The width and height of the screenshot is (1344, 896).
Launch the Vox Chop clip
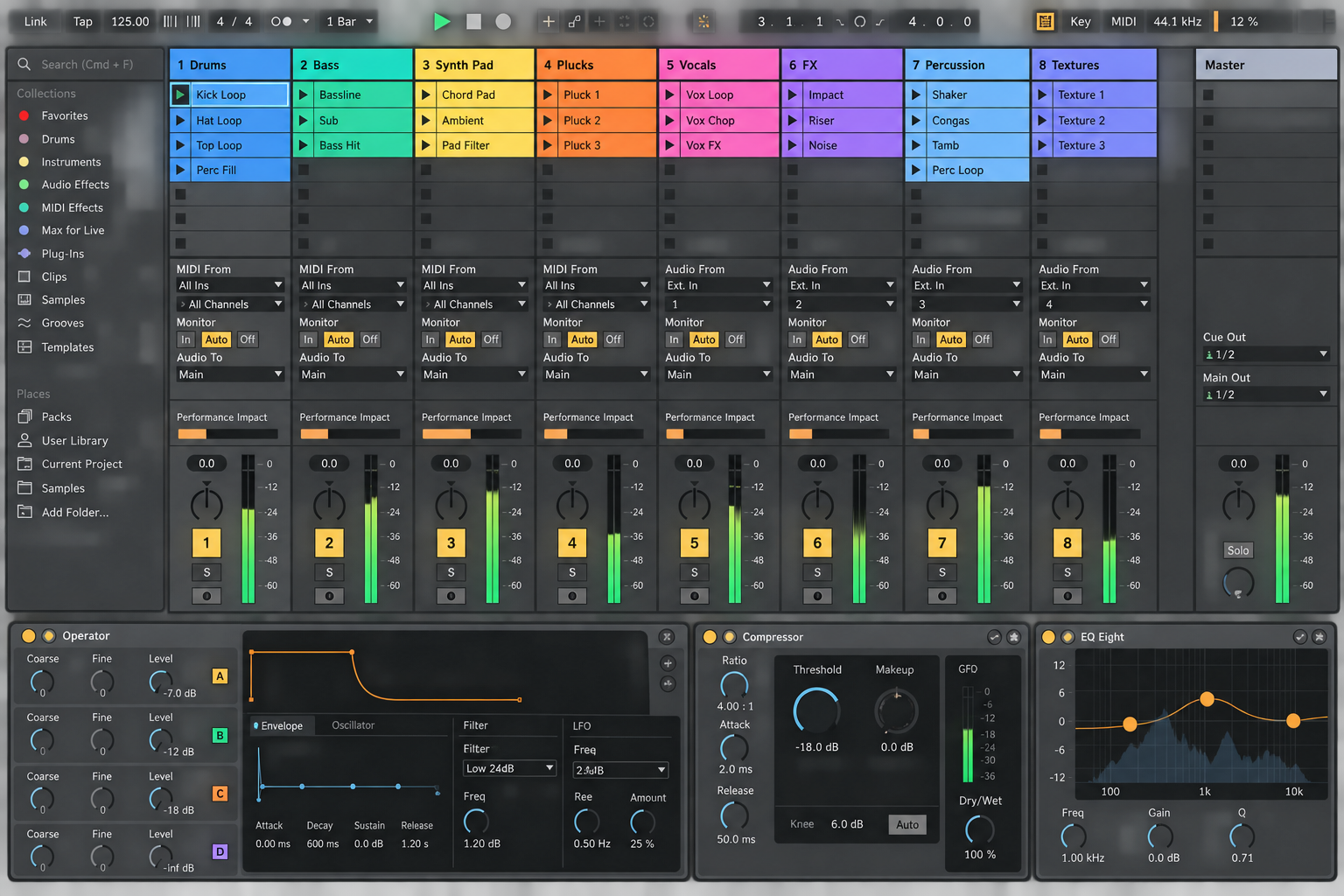pyautogui.click(x=669, y=121)
